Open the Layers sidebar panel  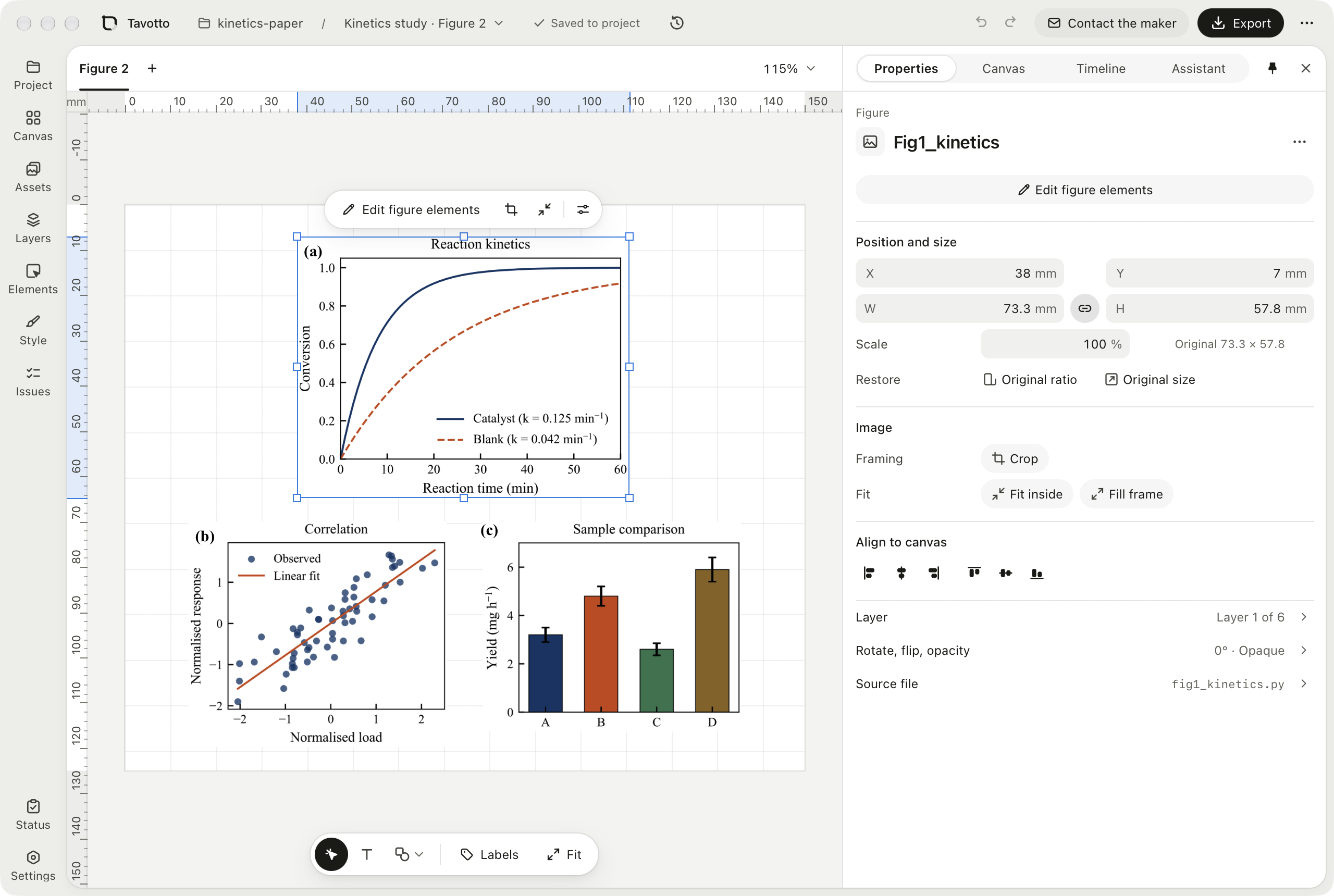pos(33,229)
